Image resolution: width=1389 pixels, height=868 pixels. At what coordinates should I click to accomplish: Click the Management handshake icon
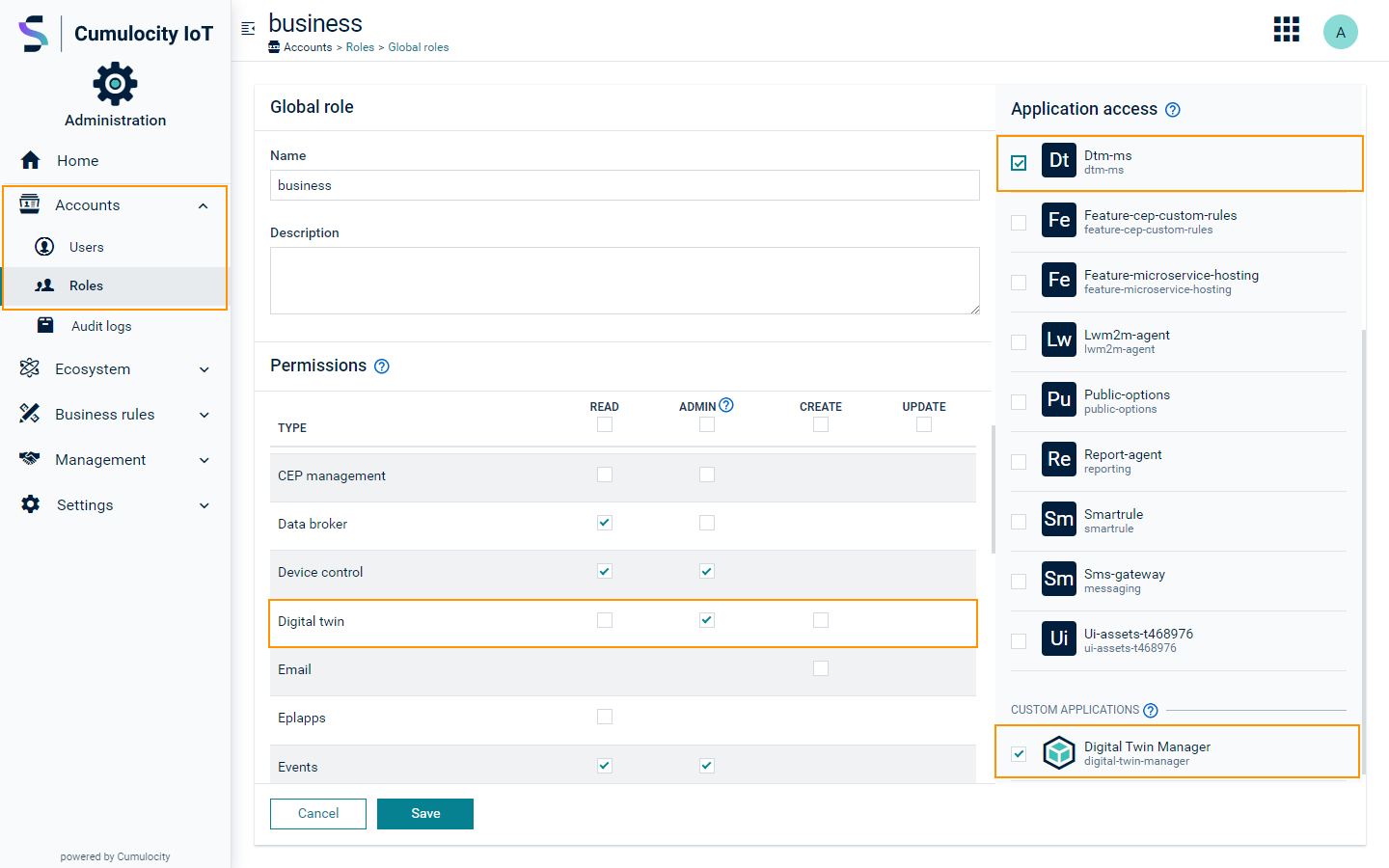(30, 459)
